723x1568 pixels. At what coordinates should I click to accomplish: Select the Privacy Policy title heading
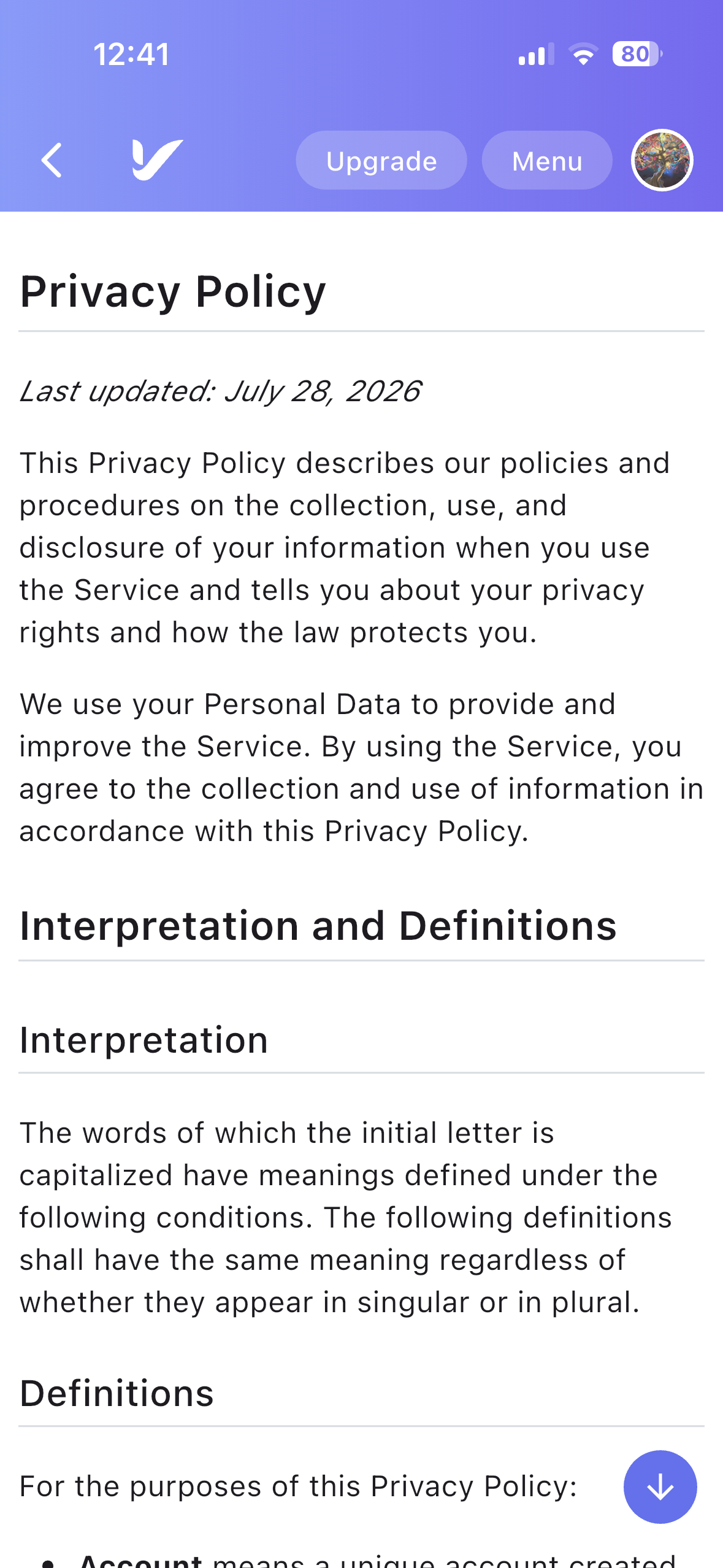tap(173, 291)
